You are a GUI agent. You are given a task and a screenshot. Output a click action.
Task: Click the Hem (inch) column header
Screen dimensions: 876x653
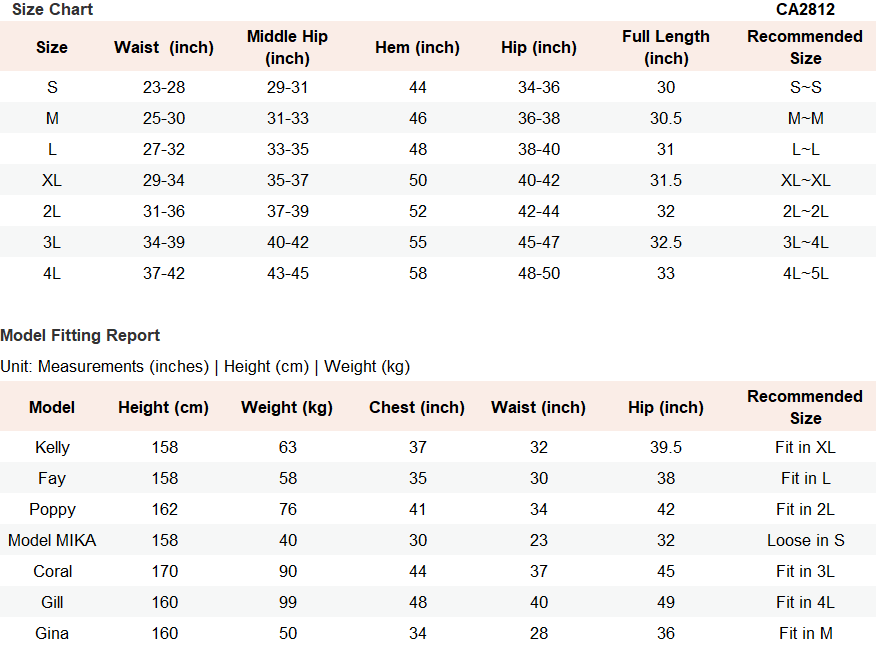point(417,47)
